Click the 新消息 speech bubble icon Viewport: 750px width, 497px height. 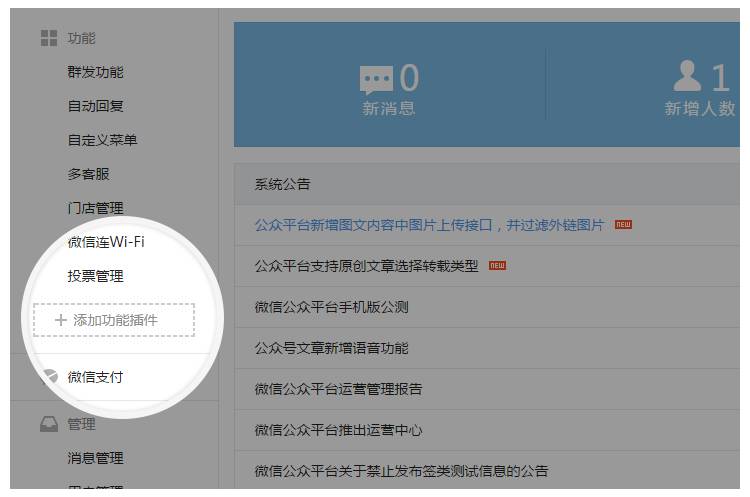pos(376,80)
